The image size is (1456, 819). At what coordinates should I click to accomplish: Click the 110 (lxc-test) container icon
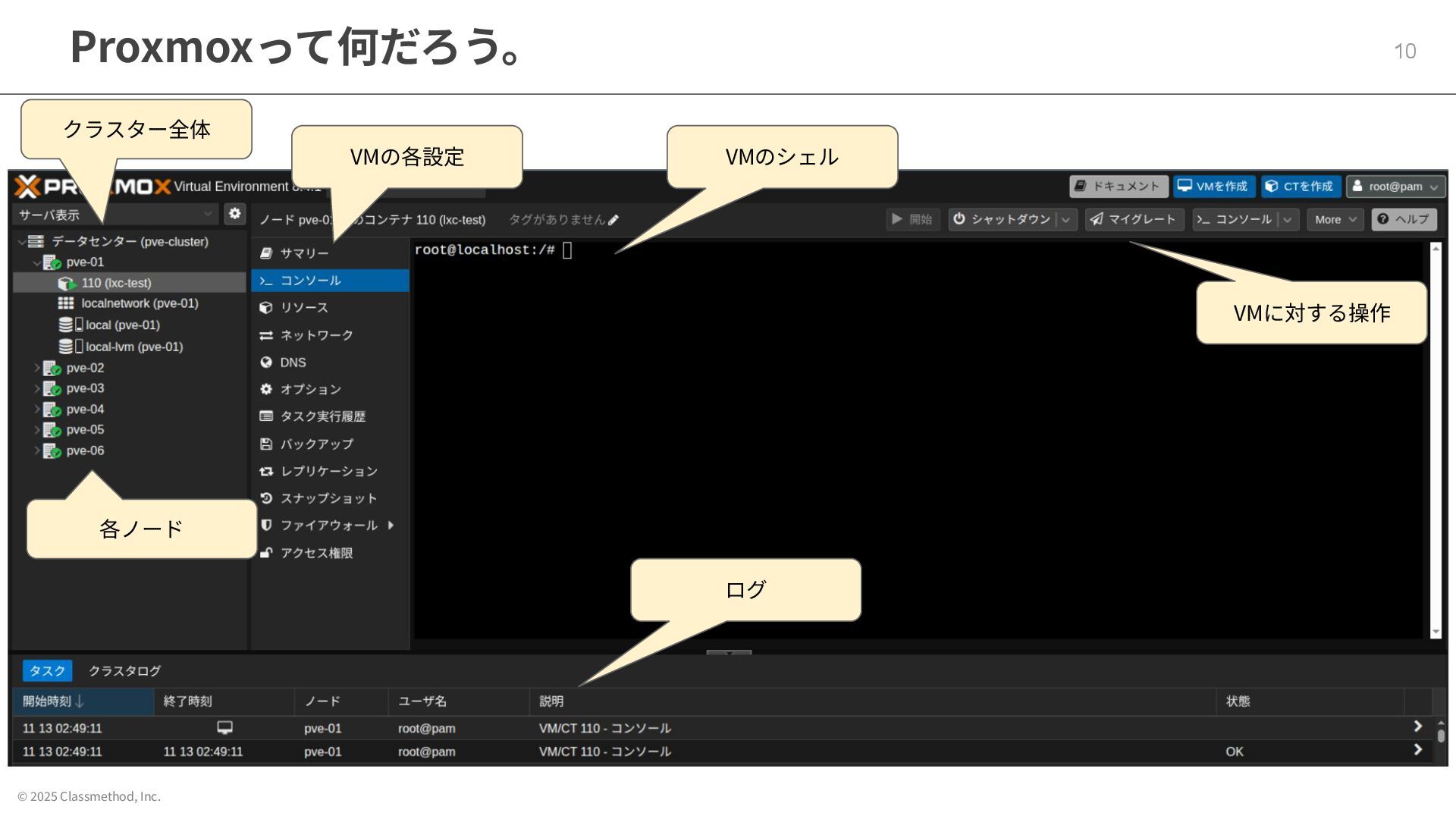[67, 284]
